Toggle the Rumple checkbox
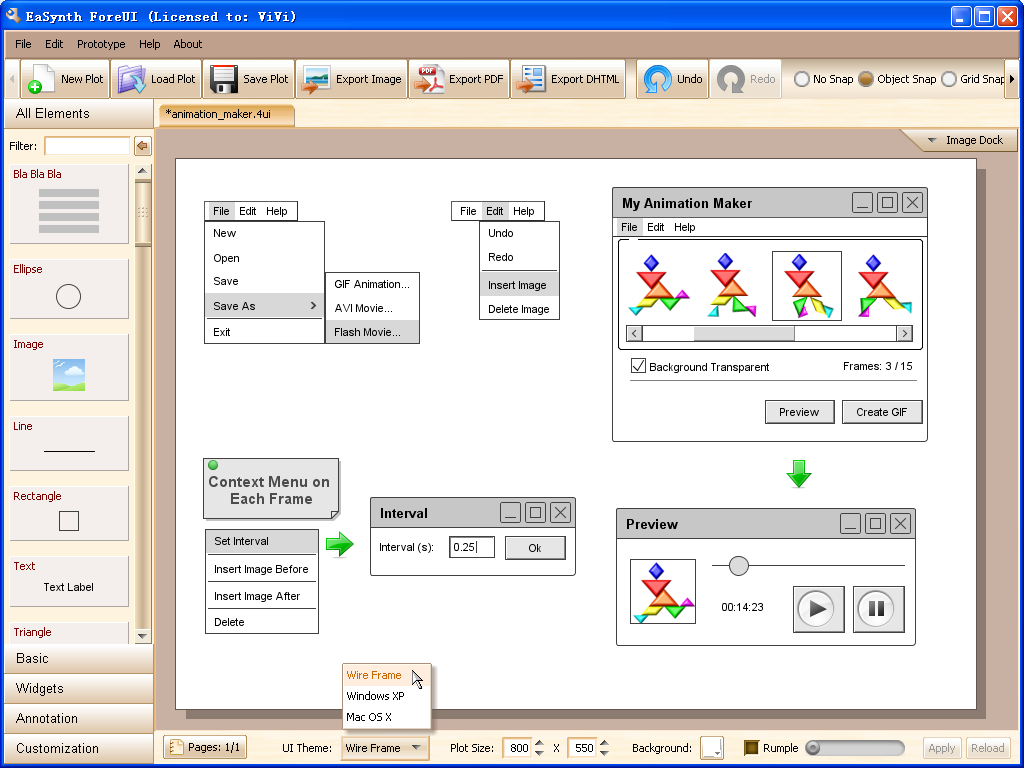 752,748
